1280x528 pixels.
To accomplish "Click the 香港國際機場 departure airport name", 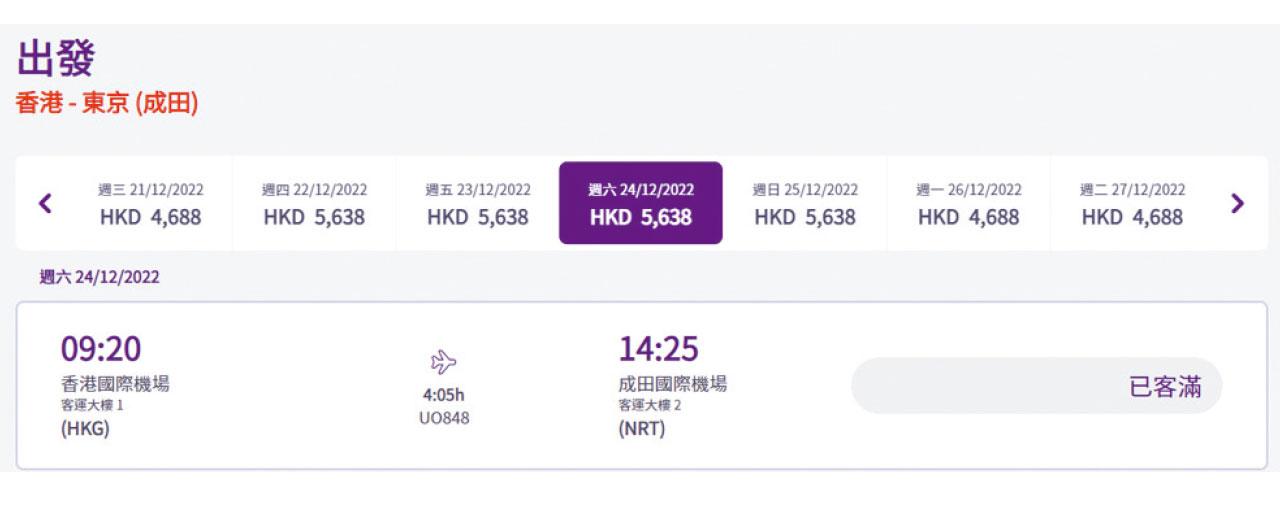I will click(115, 384).
